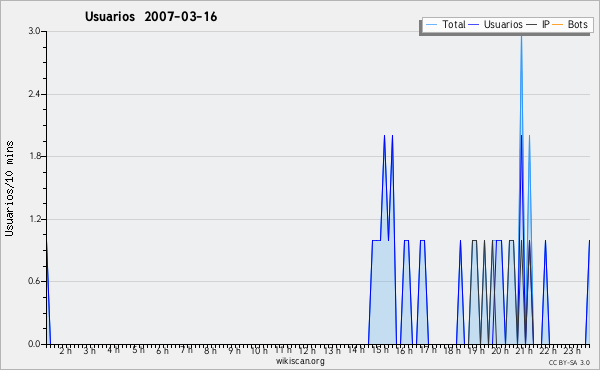Click the chart title 'Usuarios 2007-03-16'

(x=151, y=17)
